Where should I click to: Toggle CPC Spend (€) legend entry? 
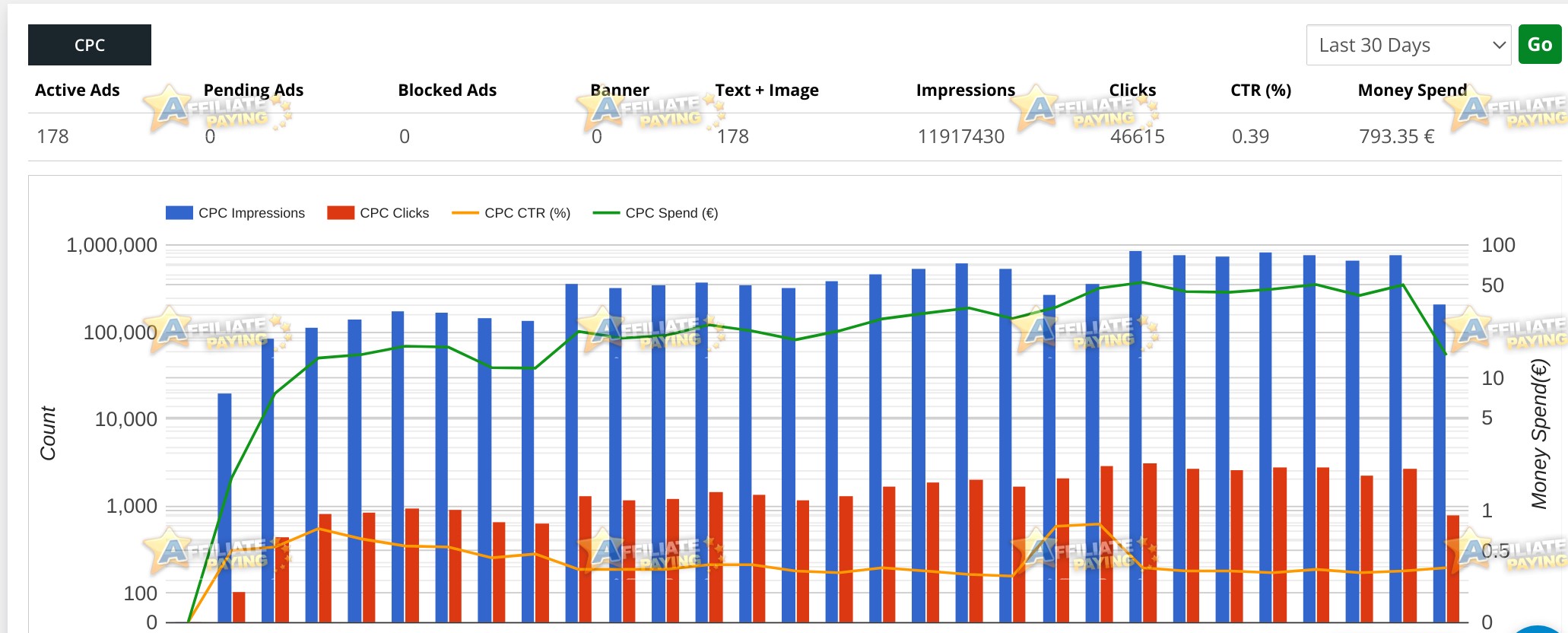(x=655, y=213)
